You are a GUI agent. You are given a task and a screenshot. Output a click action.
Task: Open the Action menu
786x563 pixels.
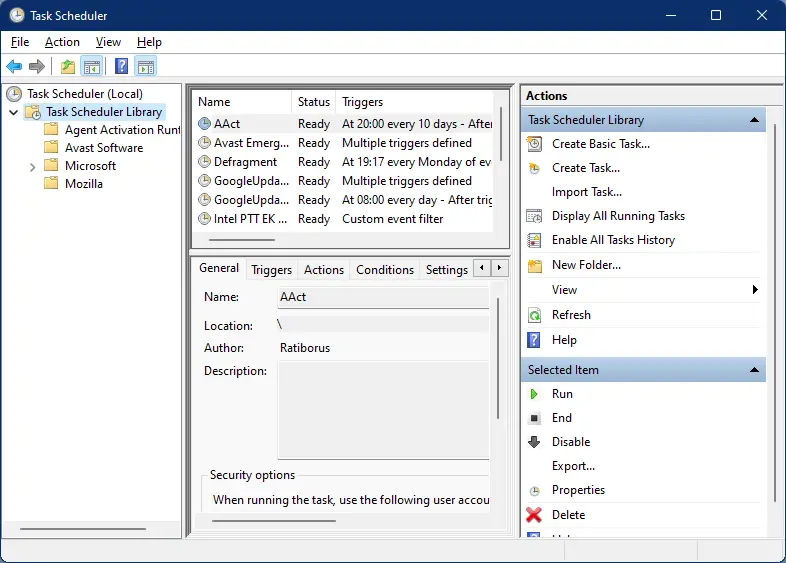click(x=62, y=42)
